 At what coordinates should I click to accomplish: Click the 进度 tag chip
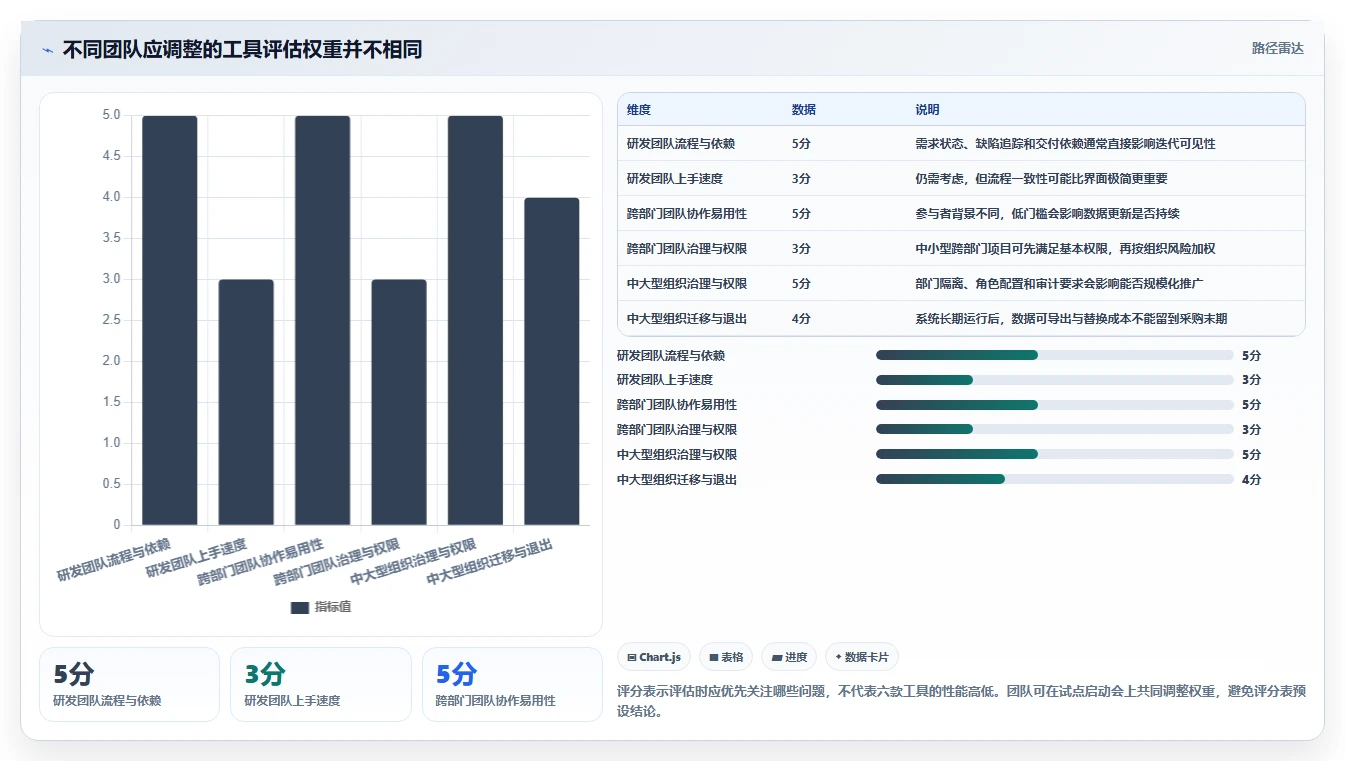[x=790, y=657]
